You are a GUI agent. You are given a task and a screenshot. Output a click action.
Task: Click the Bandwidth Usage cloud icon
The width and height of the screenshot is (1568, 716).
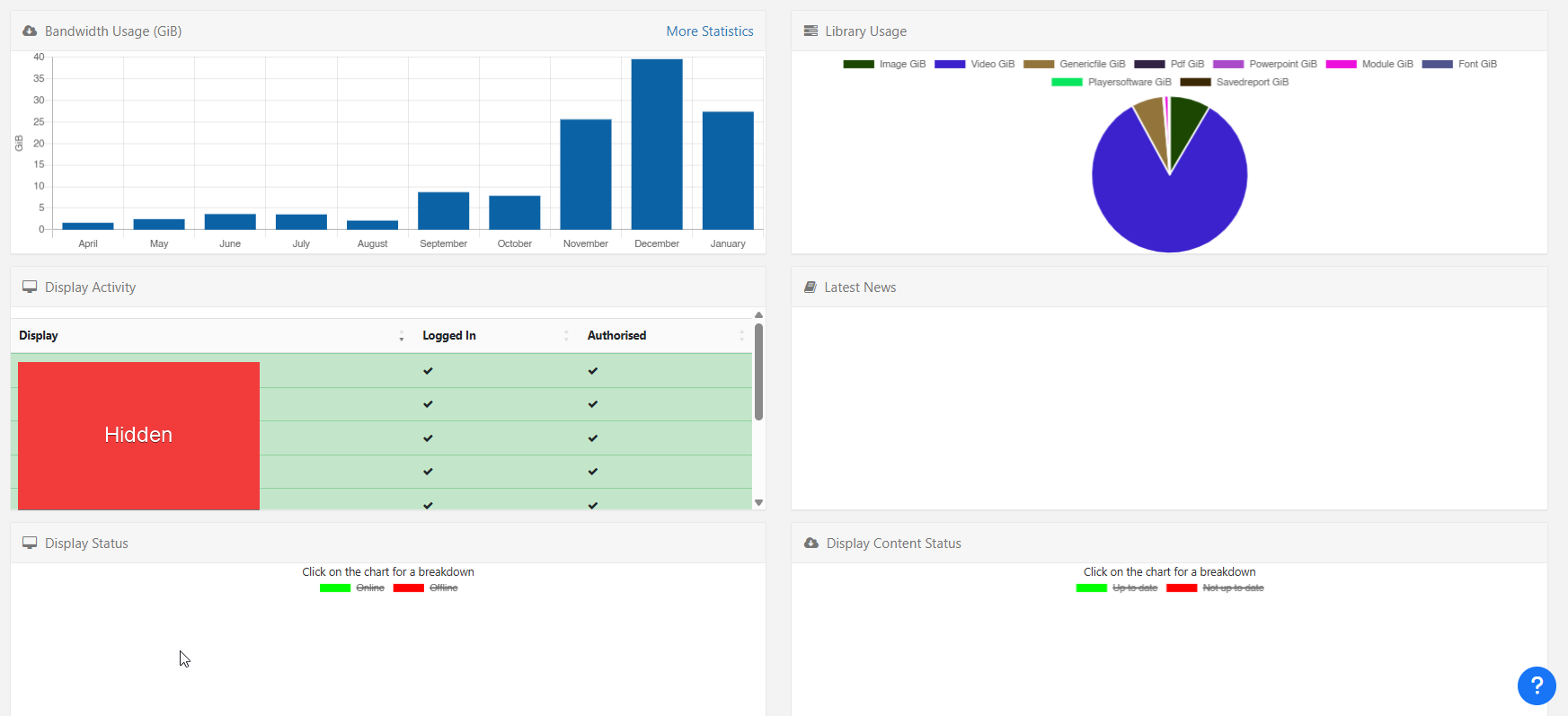pyautogui.click(x=30, y=31)
